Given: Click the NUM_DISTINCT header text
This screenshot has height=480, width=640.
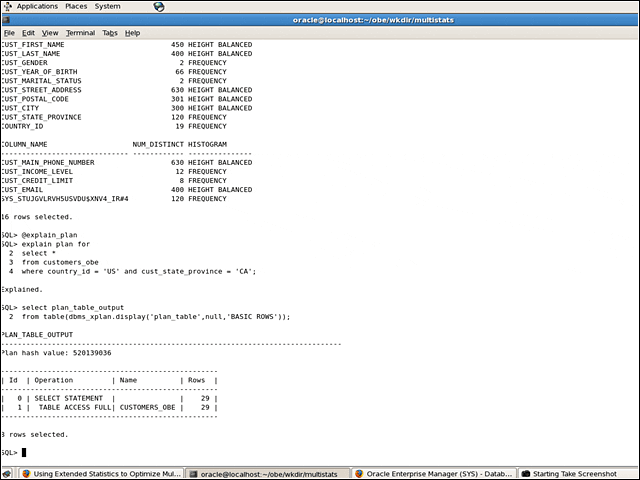Looking at the screenshot, I should point(158,144).
